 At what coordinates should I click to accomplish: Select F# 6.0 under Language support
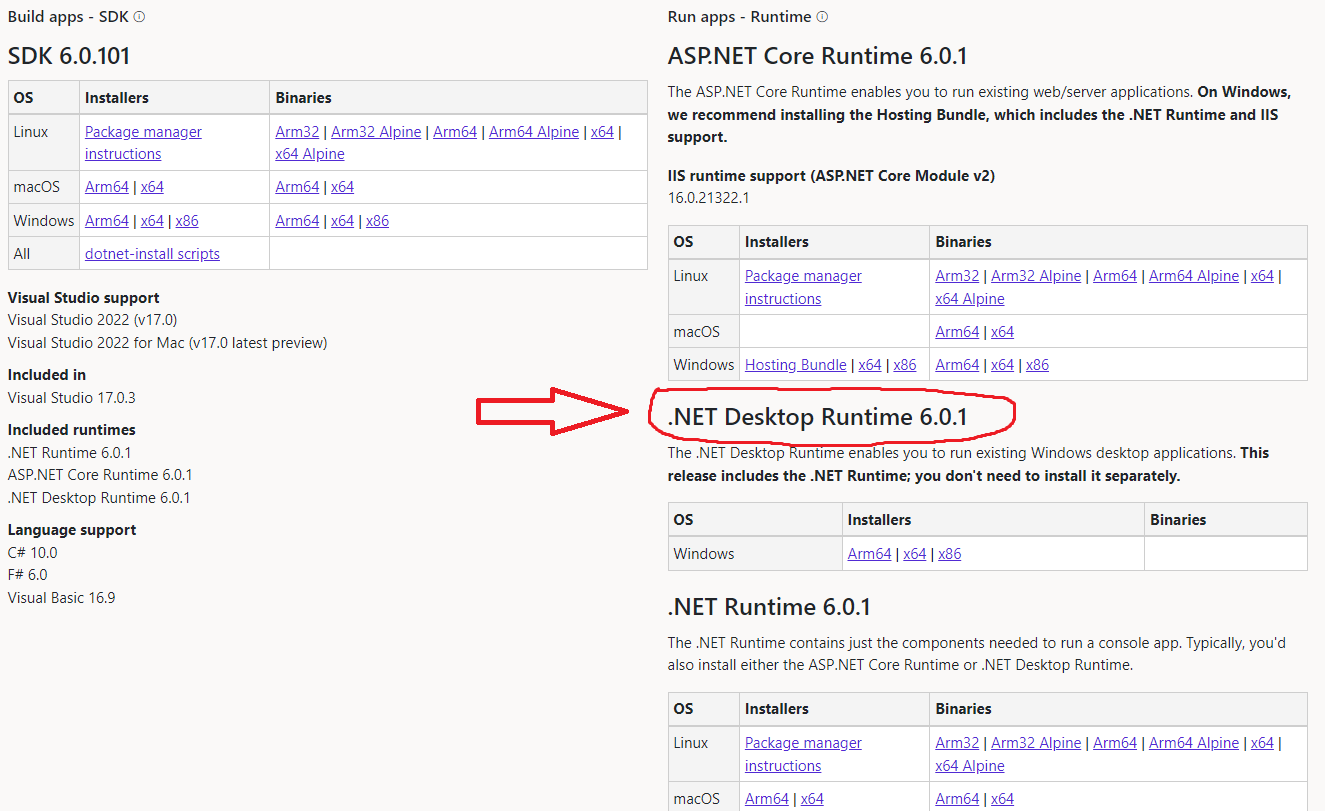point(28,575)
